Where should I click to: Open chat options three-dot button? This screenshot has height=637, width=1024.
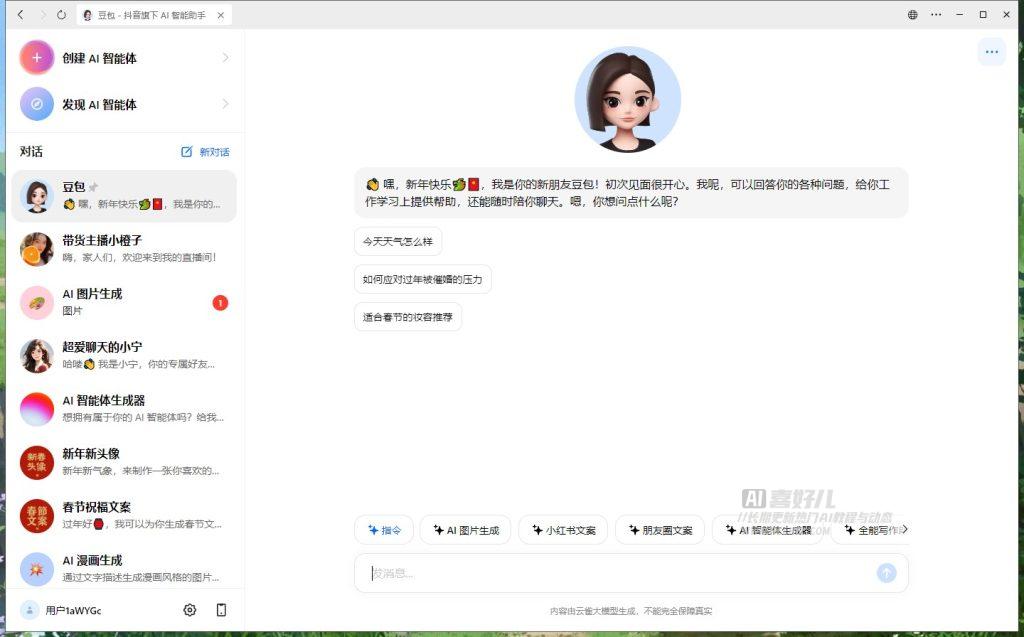(991, 52)
